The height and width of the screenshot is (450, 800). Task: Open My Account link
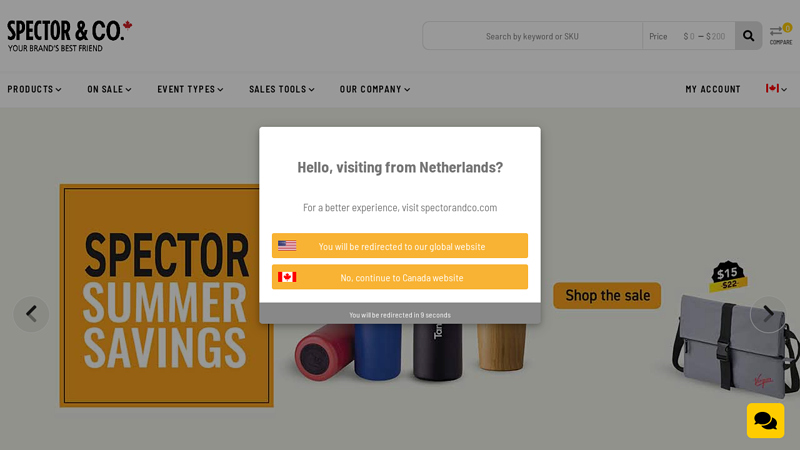713,89
